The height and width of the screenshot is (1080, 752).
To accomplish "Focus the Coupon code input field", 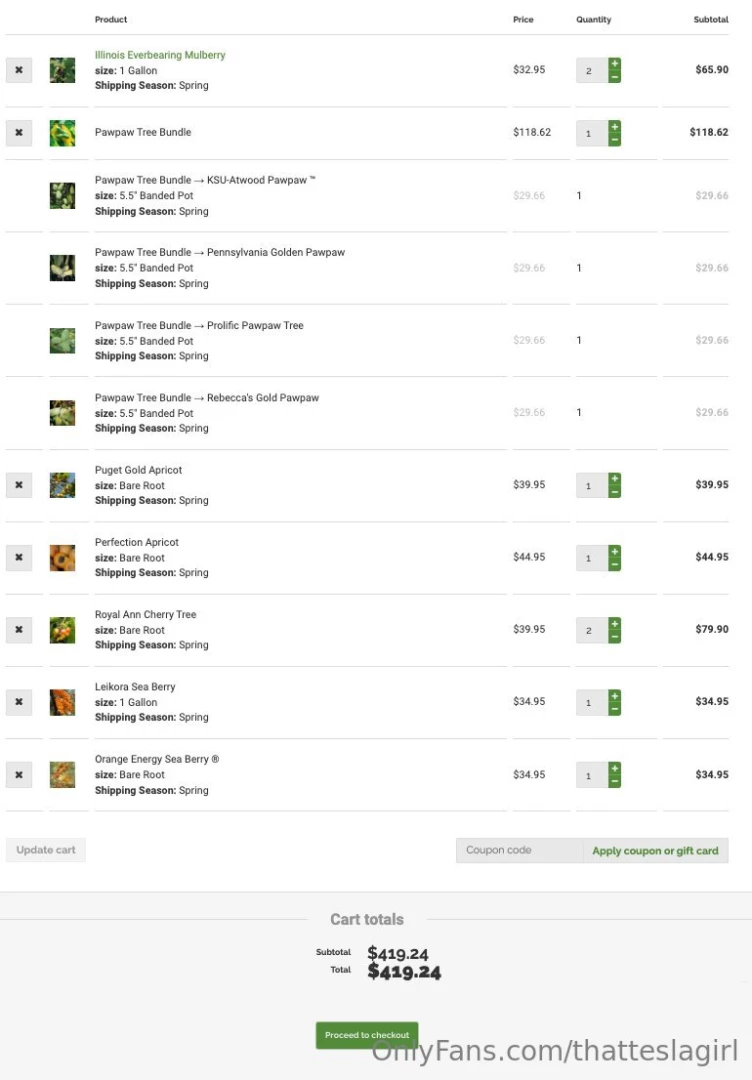I will (x=519, y=851).
